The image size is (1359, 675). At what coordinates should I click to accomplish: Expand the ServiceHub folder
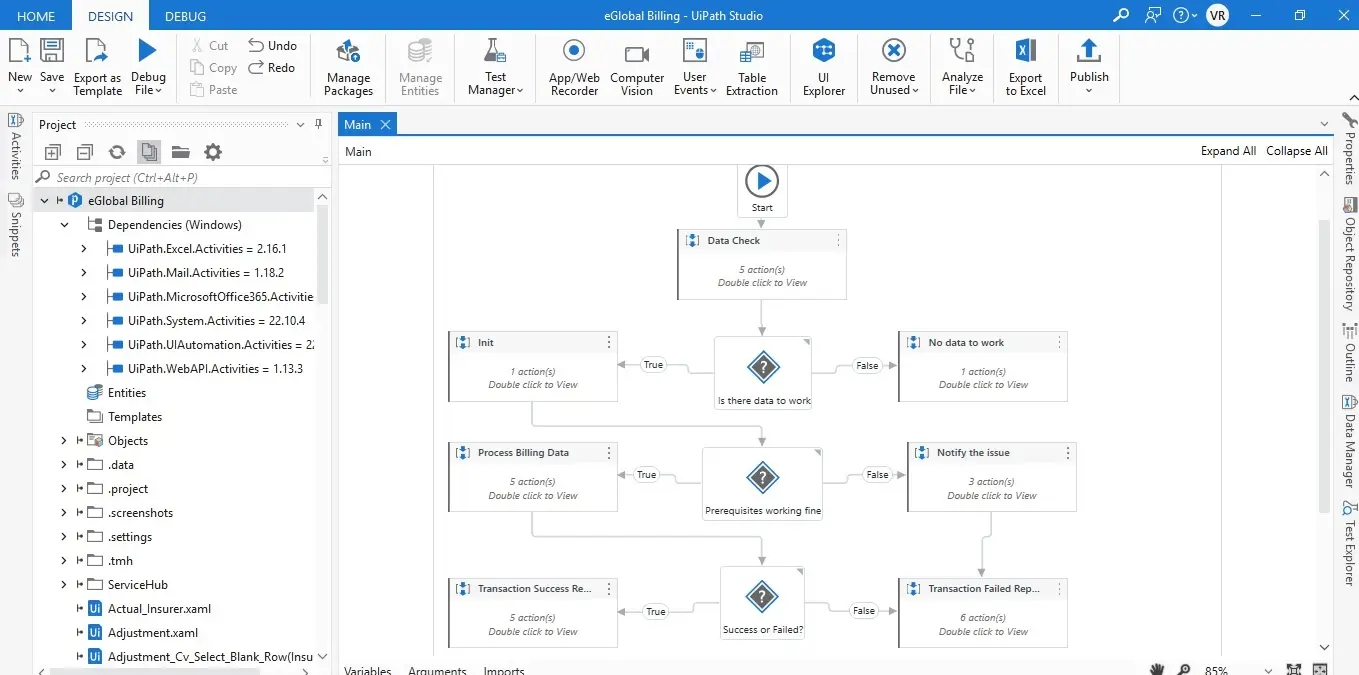[x=65, y=585]
